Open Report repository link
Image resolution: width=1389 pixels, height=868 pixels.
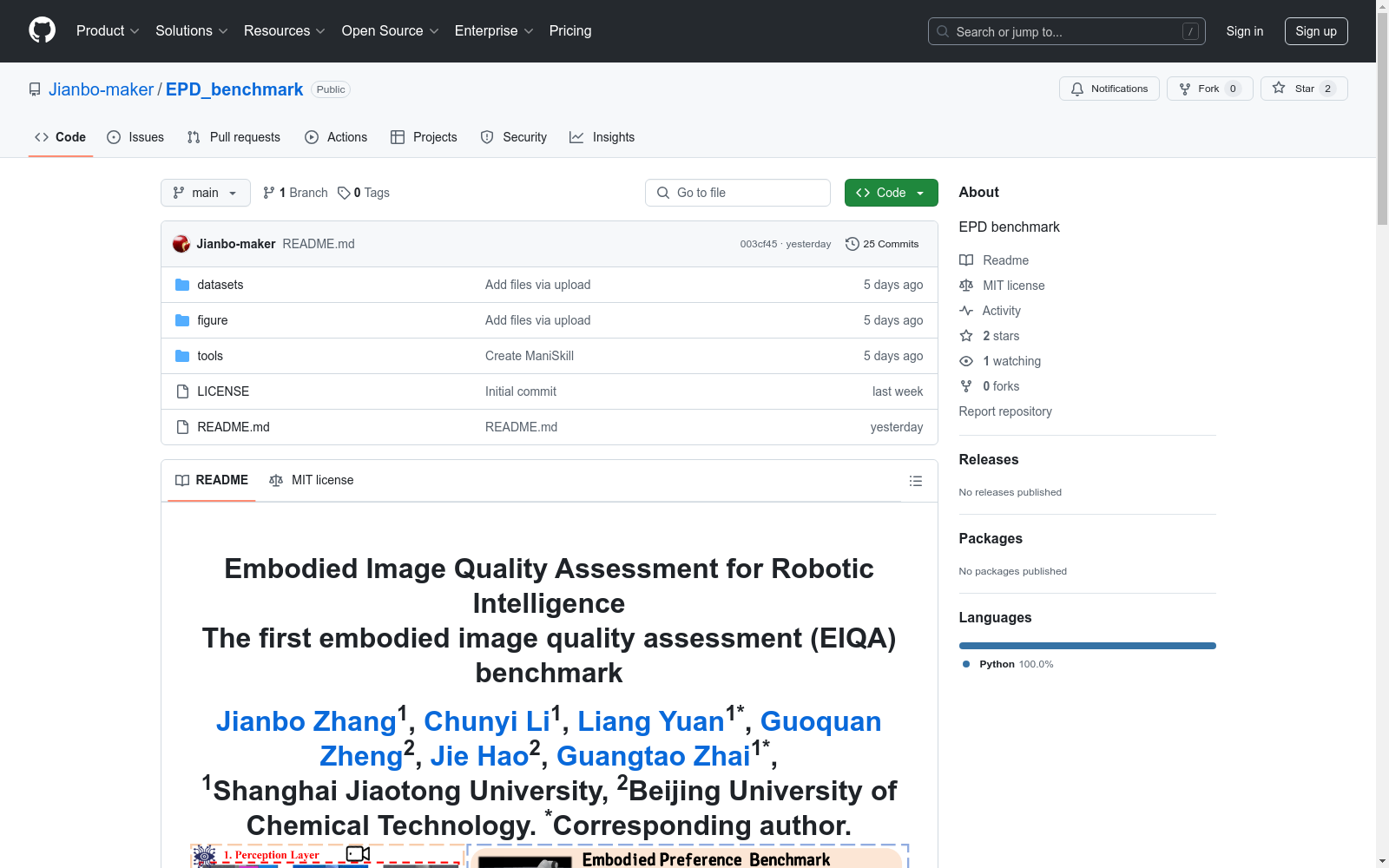pos(1005,411)
